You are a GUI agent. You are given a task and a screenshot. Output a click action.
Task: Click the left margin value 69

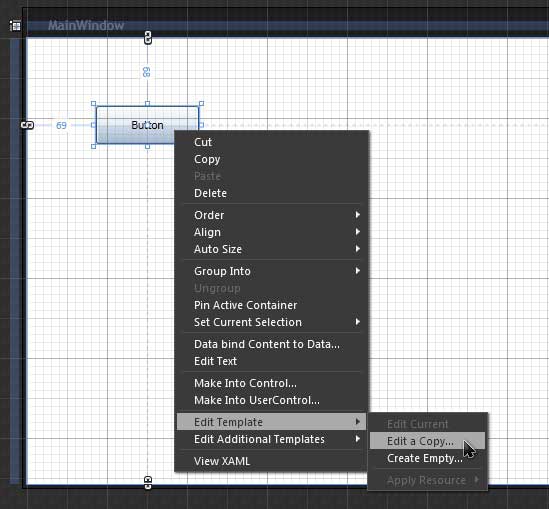coord(61,125)
